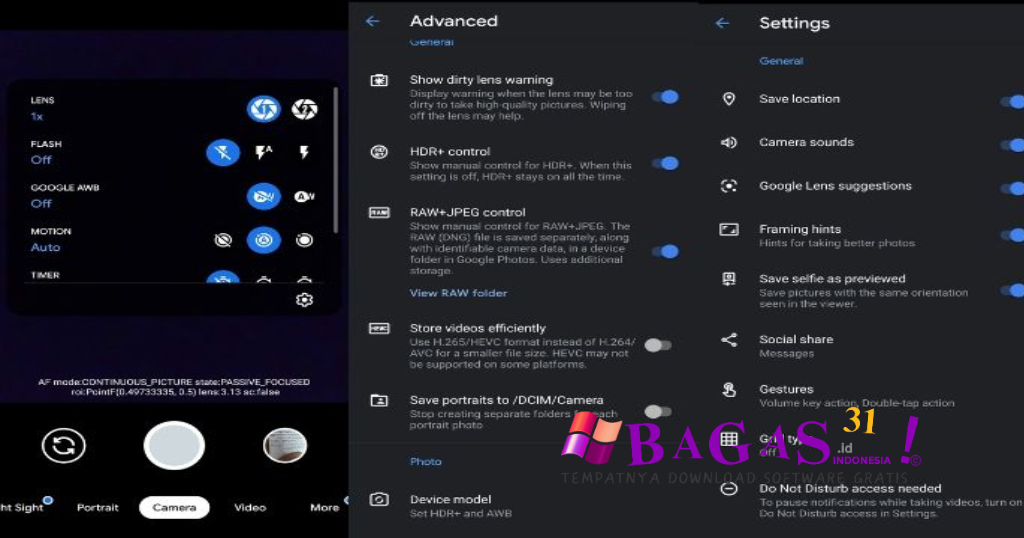The height and width of the screenshot is (538, 1024).
Task: Switch to Video mode
Action: (x=250, y=507)
